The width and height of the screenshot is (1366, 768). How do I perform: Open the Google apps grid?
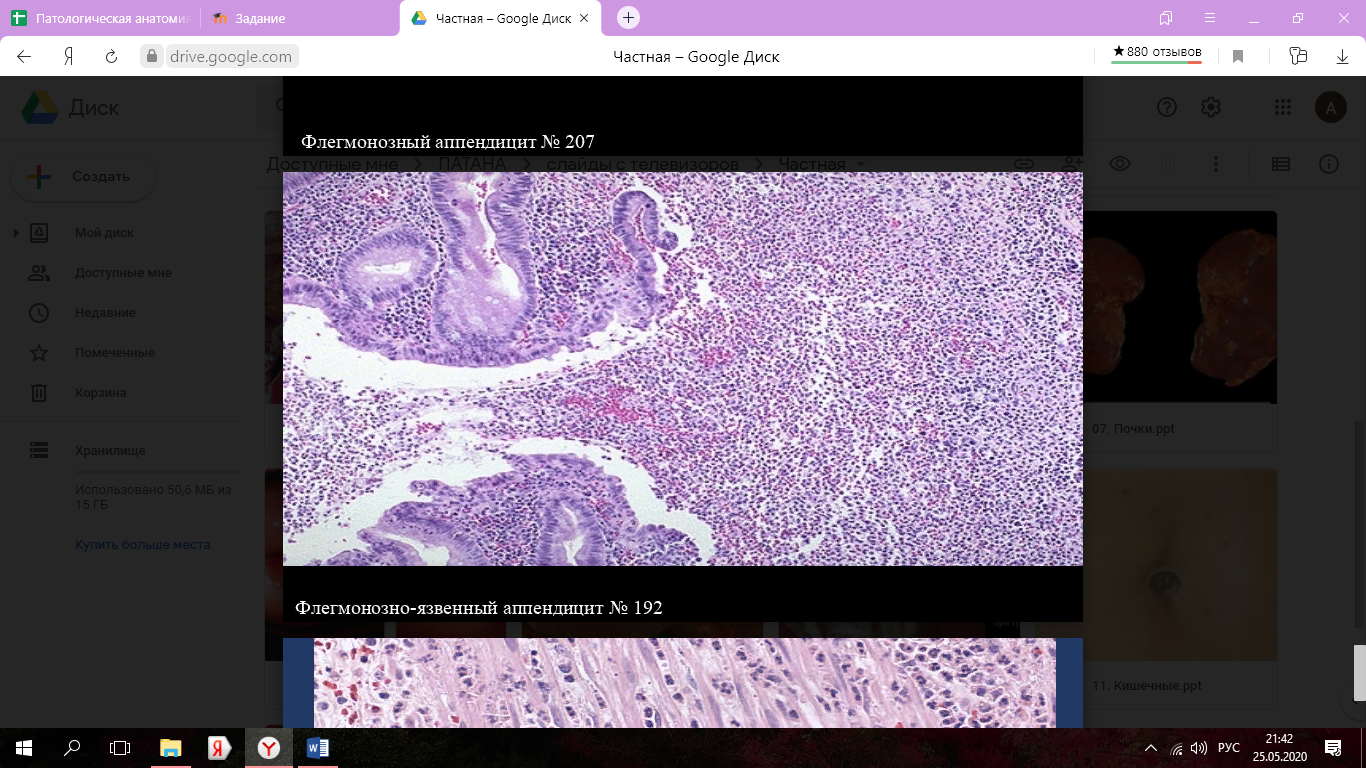(x=1283, y=107)
